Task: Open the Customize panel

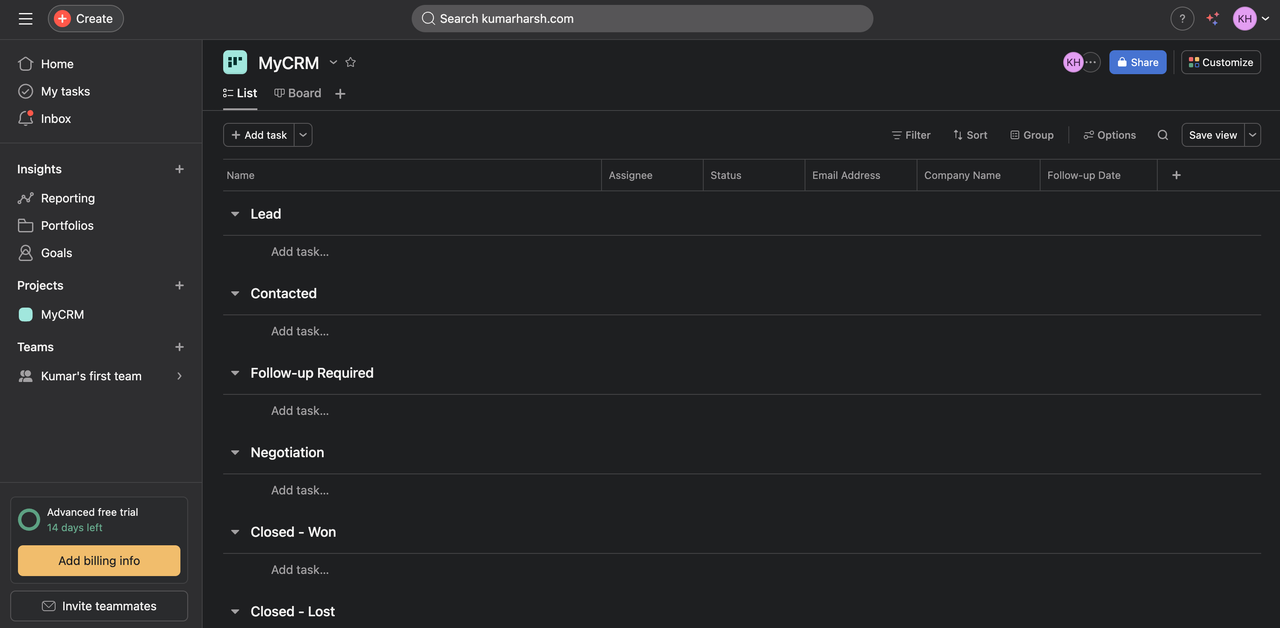Action: point(1220,61)
